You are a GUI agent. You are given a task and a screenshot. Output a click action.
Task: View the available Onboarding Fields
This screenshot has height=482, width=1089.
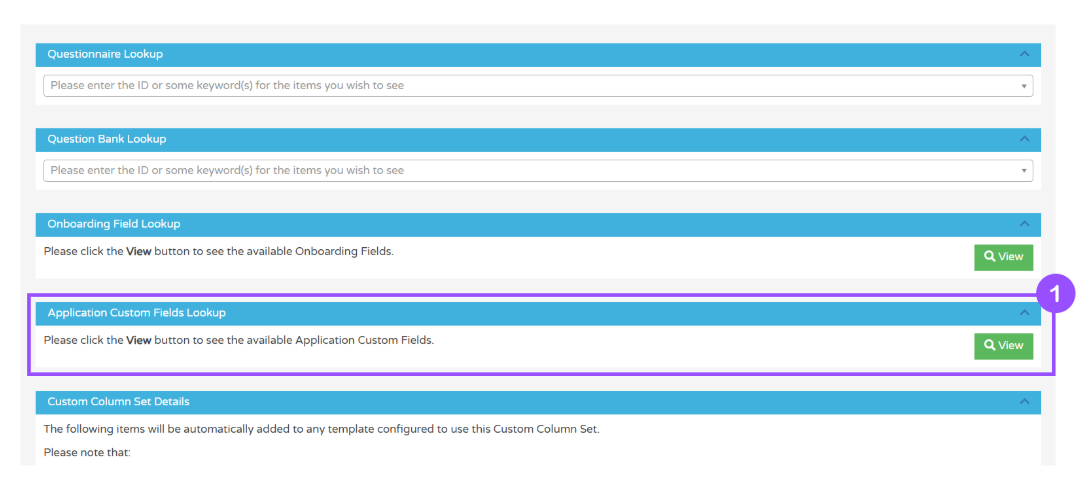(x=1004, y=257)
